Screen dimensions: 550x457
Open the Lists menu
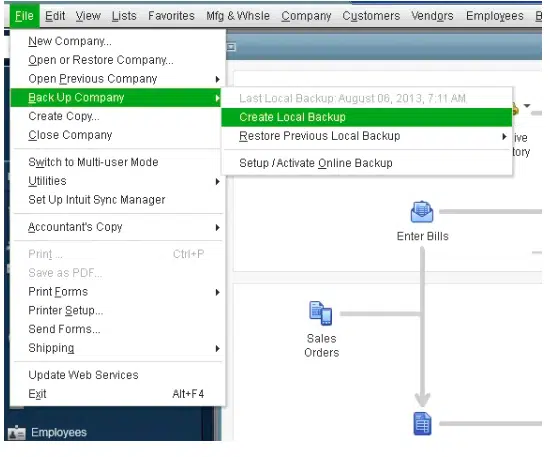click(x=124, y=16)
